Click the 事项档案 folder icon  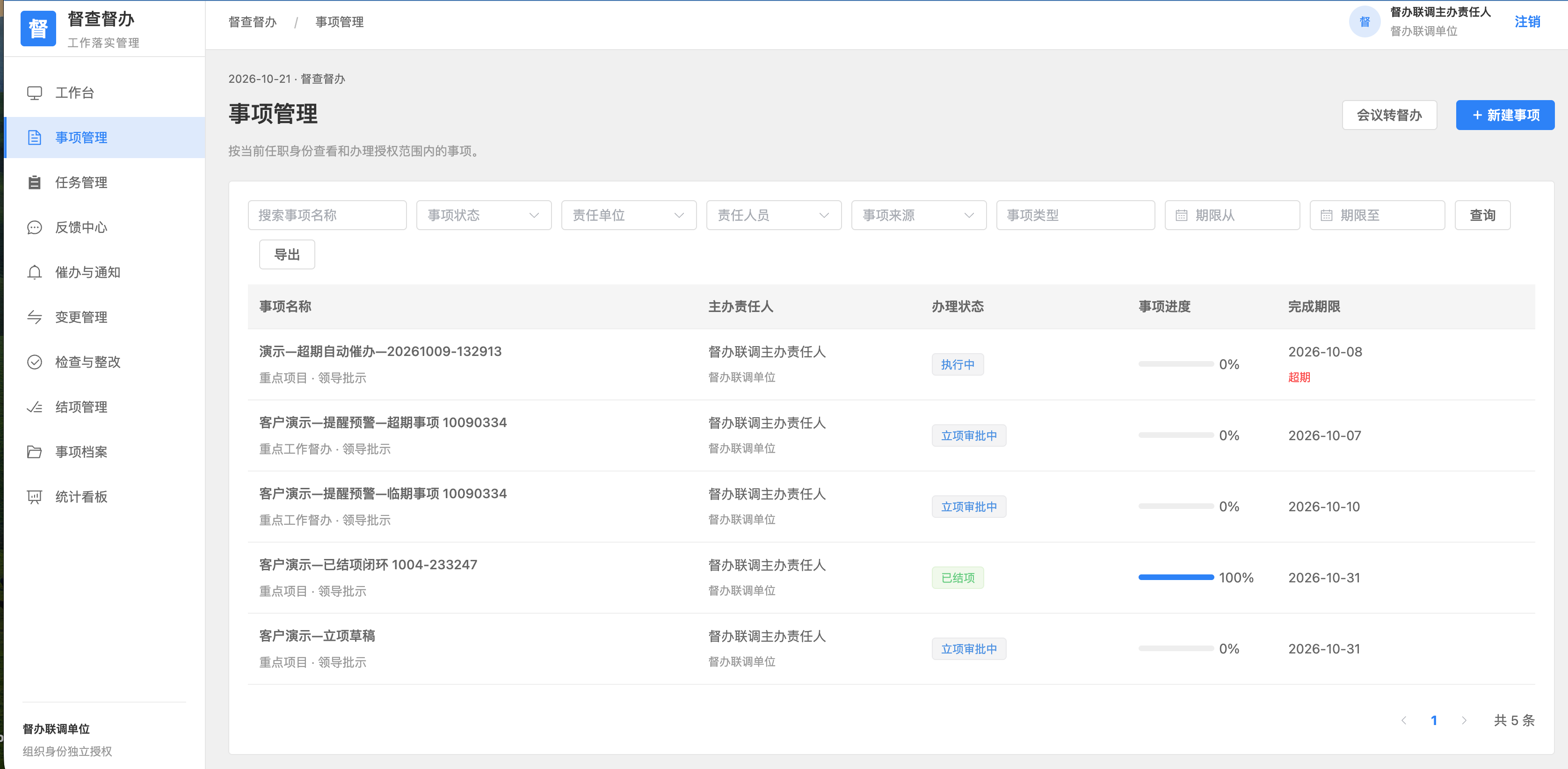pos(35,452)
